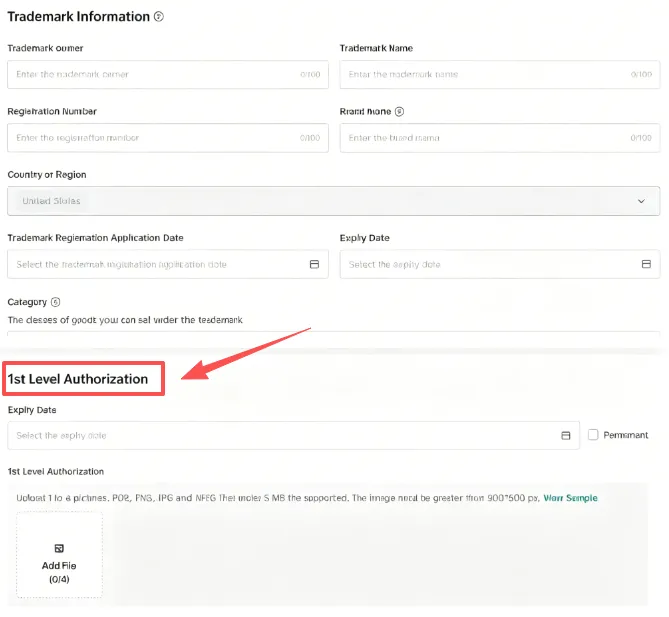Click the Registration Number input field
Image resolution: width=669 pixels, height=617 pixels.
click(150, 138)
